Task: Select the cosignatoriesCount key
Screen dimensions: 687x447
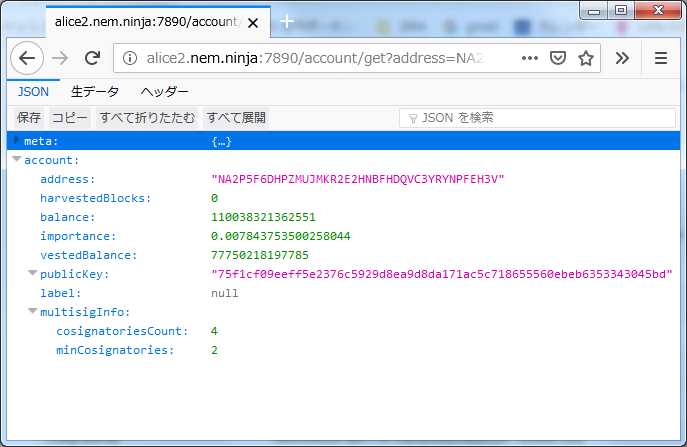Action: [122, 331]
